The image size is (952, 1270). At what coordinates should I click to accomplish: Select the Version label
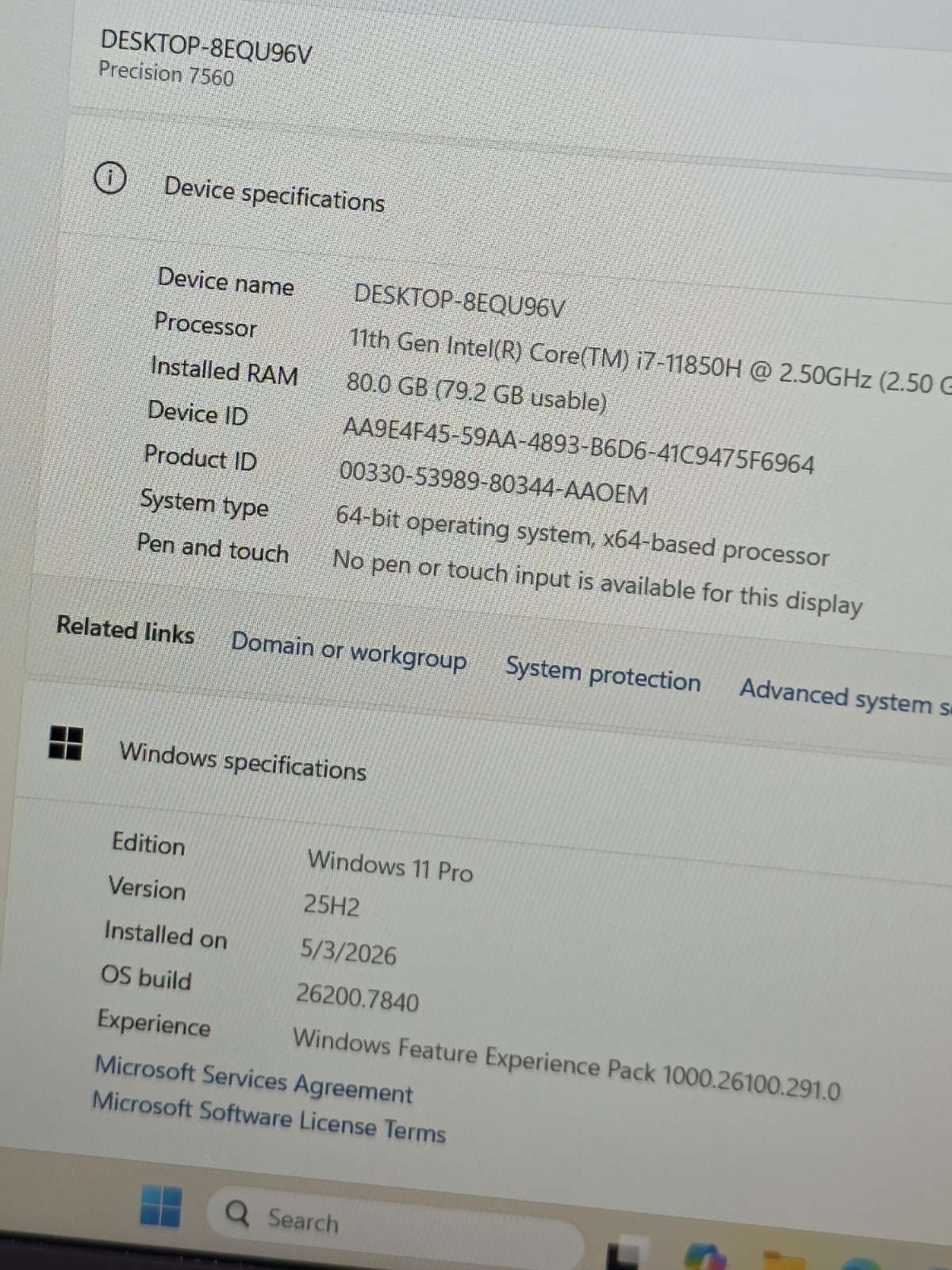click(147, 887)
